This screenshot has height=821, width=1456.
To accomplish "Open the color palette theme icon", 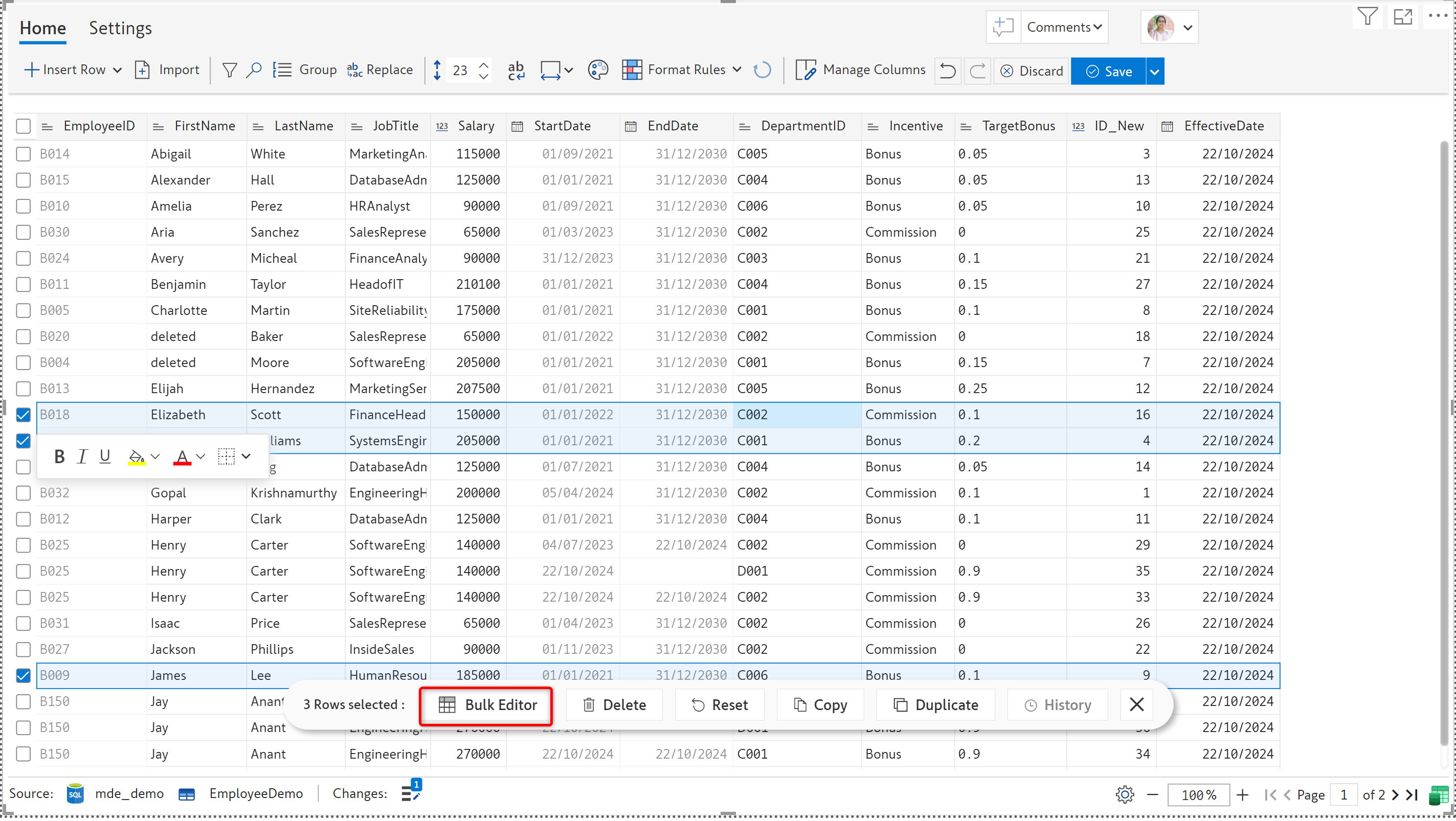I will pos(597,70).
